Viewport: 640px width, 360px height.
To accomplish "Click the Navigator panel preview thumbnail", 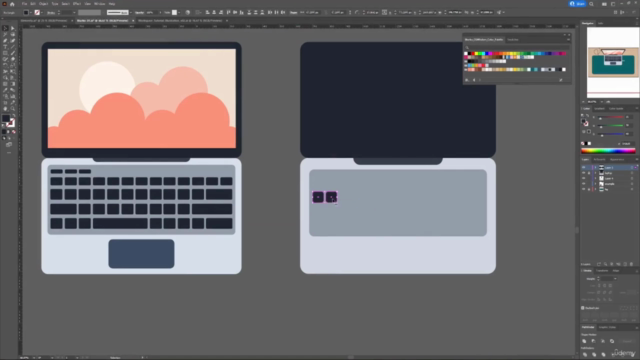I will pos(613,62).
